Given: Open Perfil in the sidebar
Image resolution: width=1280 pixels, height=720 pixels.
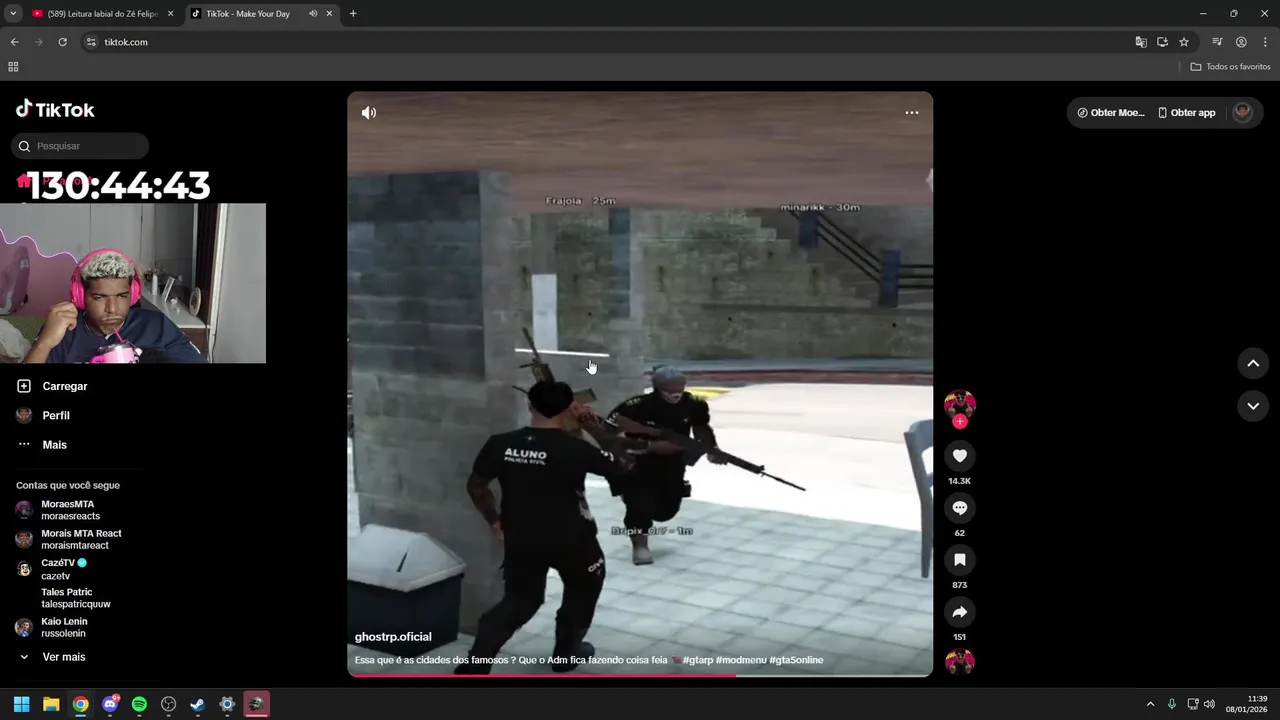Looking at the screenshot, I should point(43,415).
